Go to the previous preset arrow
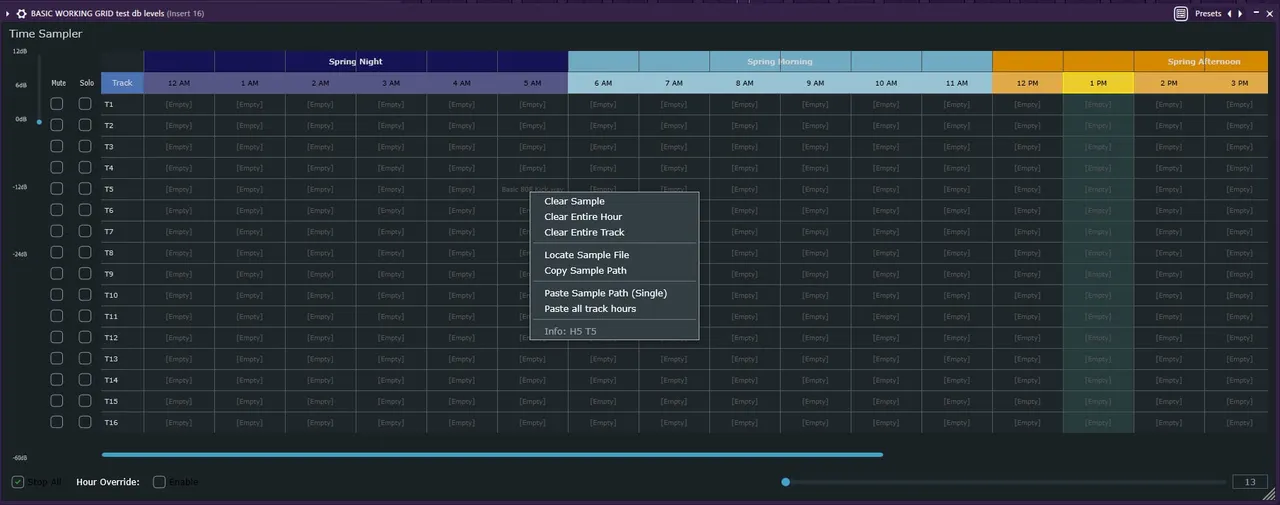Image resolution: width=1280 pixels, height=505 pixels. [1230, 14]
